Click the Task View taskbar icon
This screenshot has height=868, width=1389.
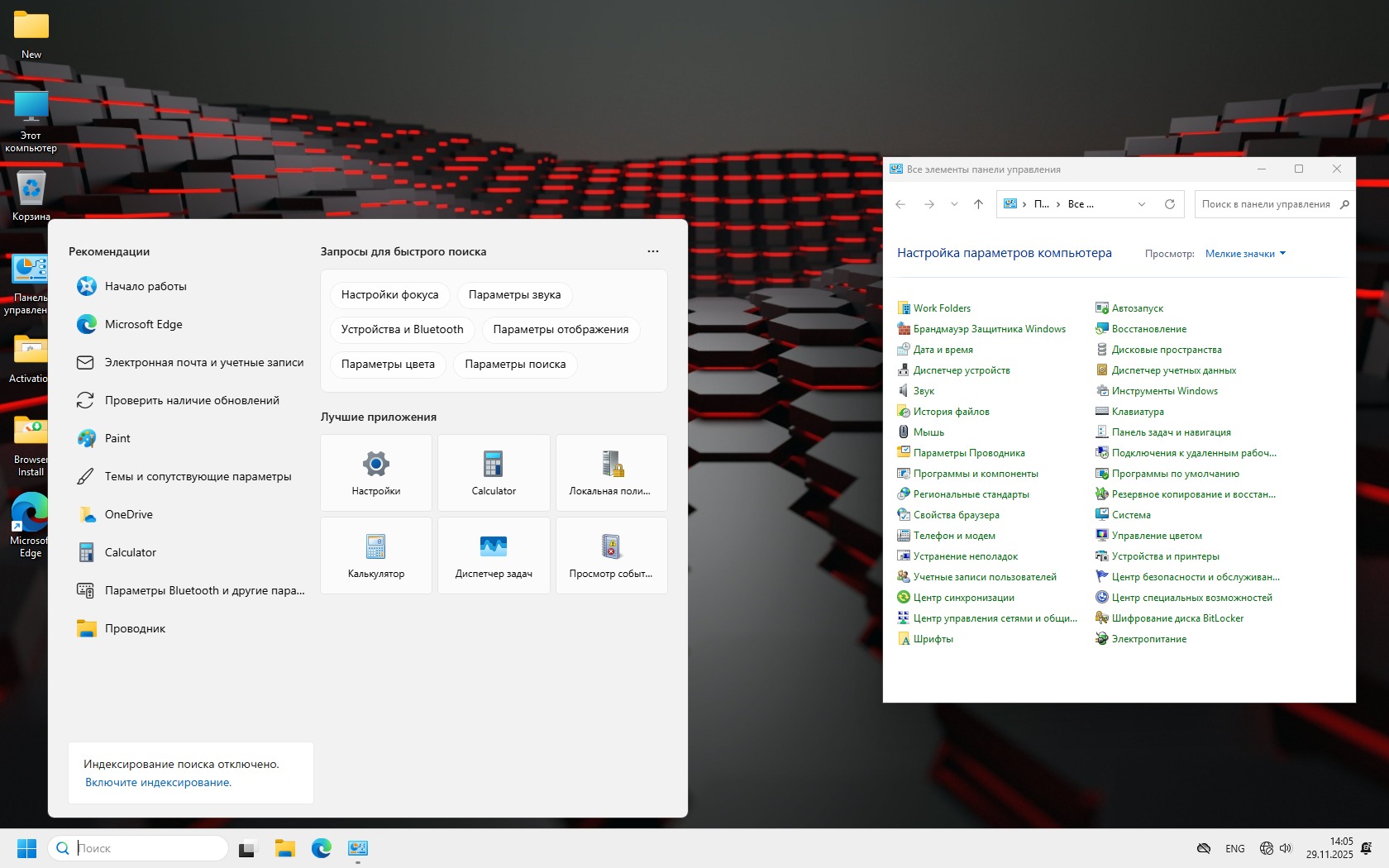pyautogui.click(x=247, y=848)
